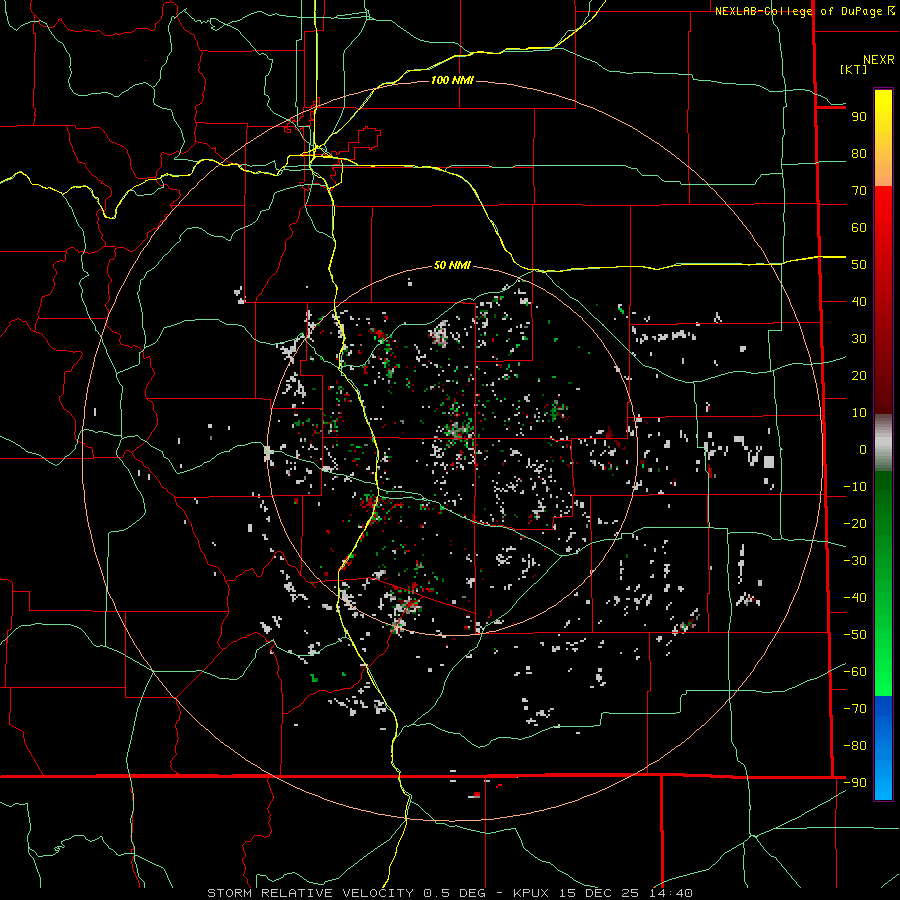This screenshot has height=900, width=900.
Task: Click the -90 value on the velocity scale
Action: pos(855,782)
